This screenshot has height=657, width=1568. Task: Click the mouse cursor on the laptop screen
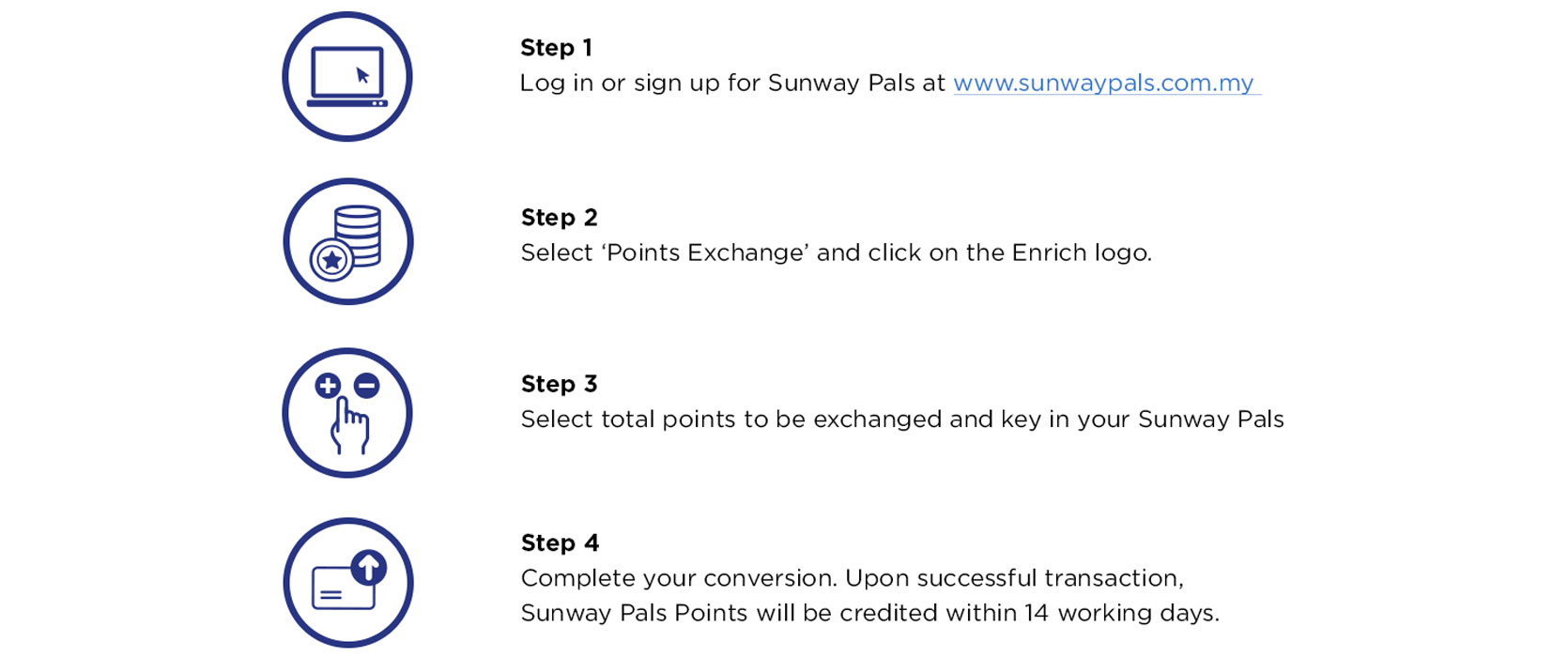[362, 75]
